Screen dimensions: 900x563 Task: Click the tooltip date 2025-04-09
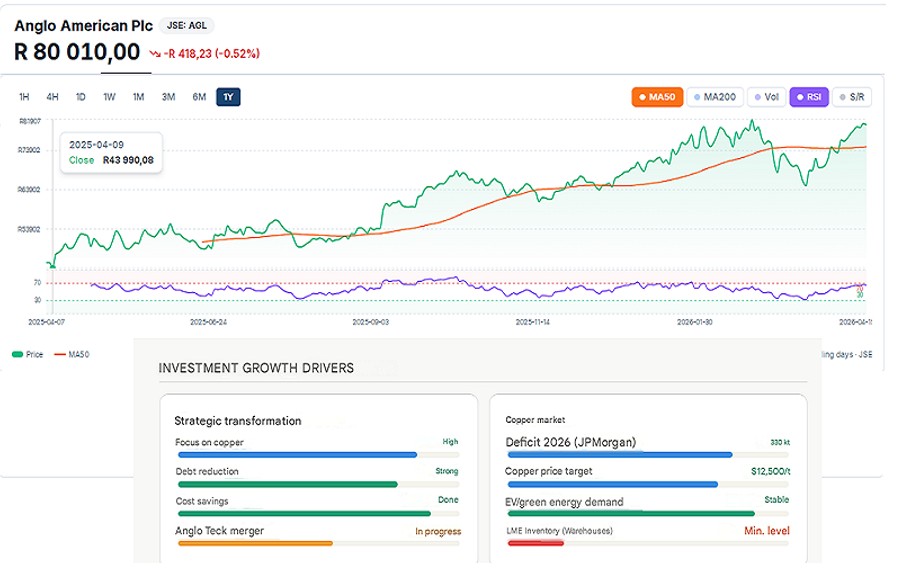coord(96,145)
